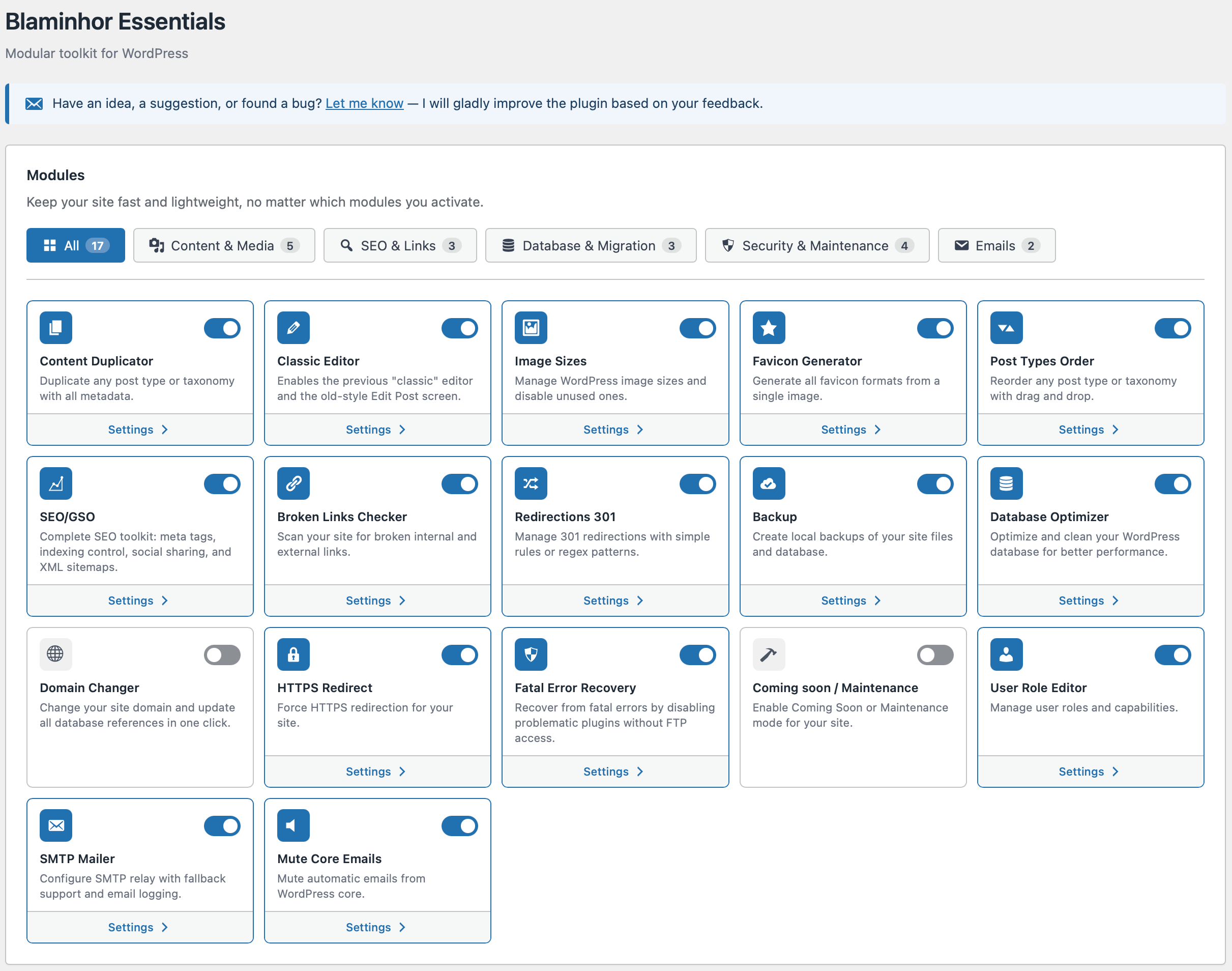Click the Database Optimizer stack icon
Image resolution: width=1232 pixels, height=971 pixels.
coord(1006,483)
